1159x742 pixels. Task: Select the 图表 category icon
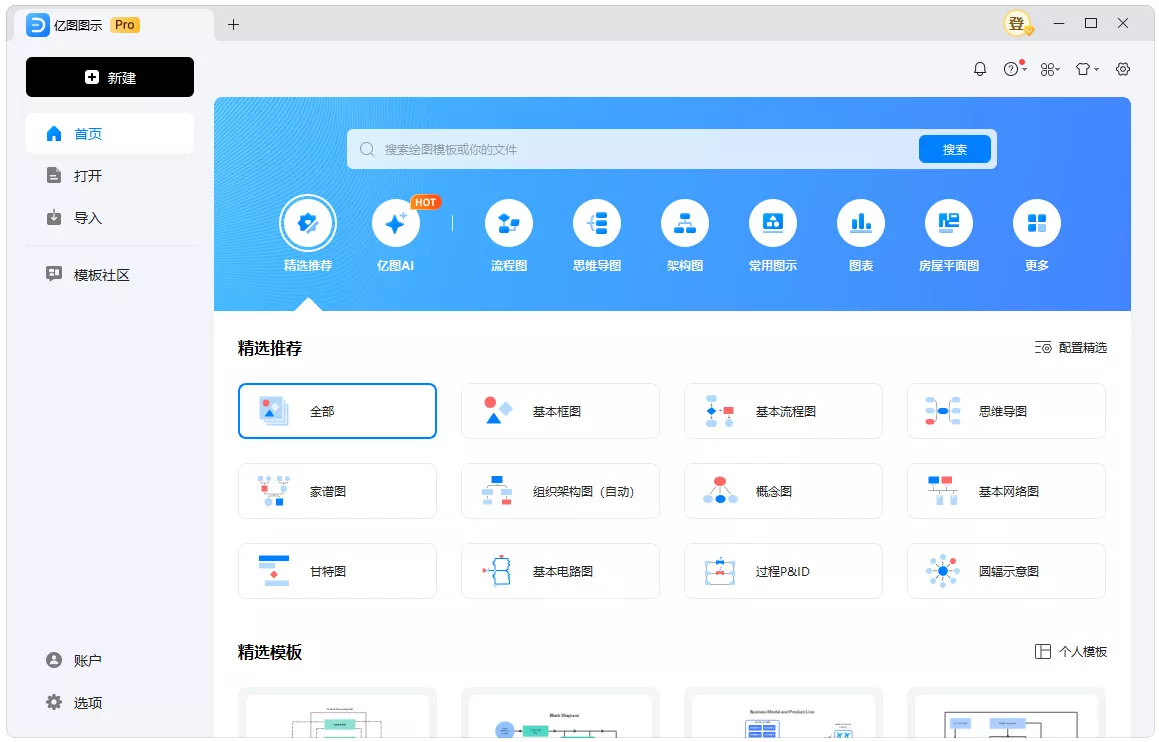[x=861, y=223]
